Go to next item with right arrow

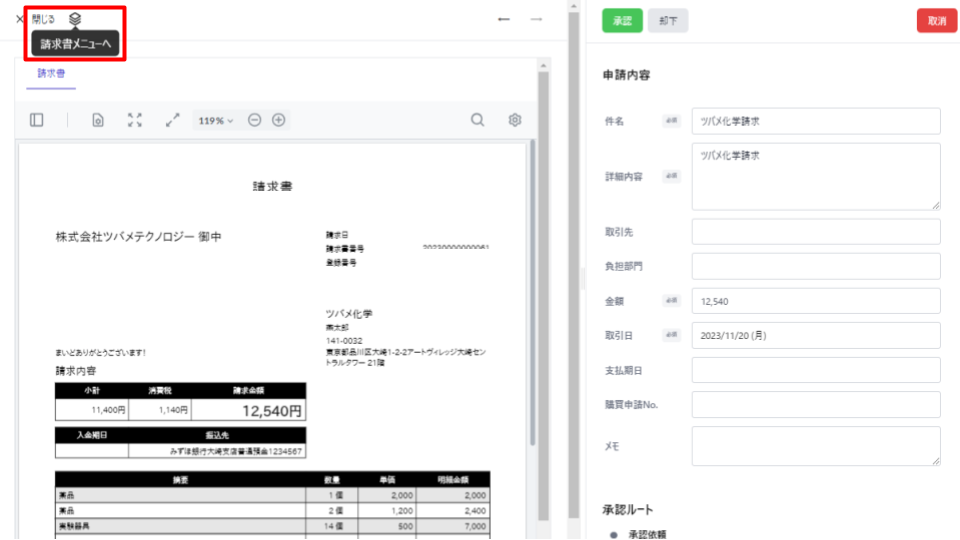pos(536,19)
